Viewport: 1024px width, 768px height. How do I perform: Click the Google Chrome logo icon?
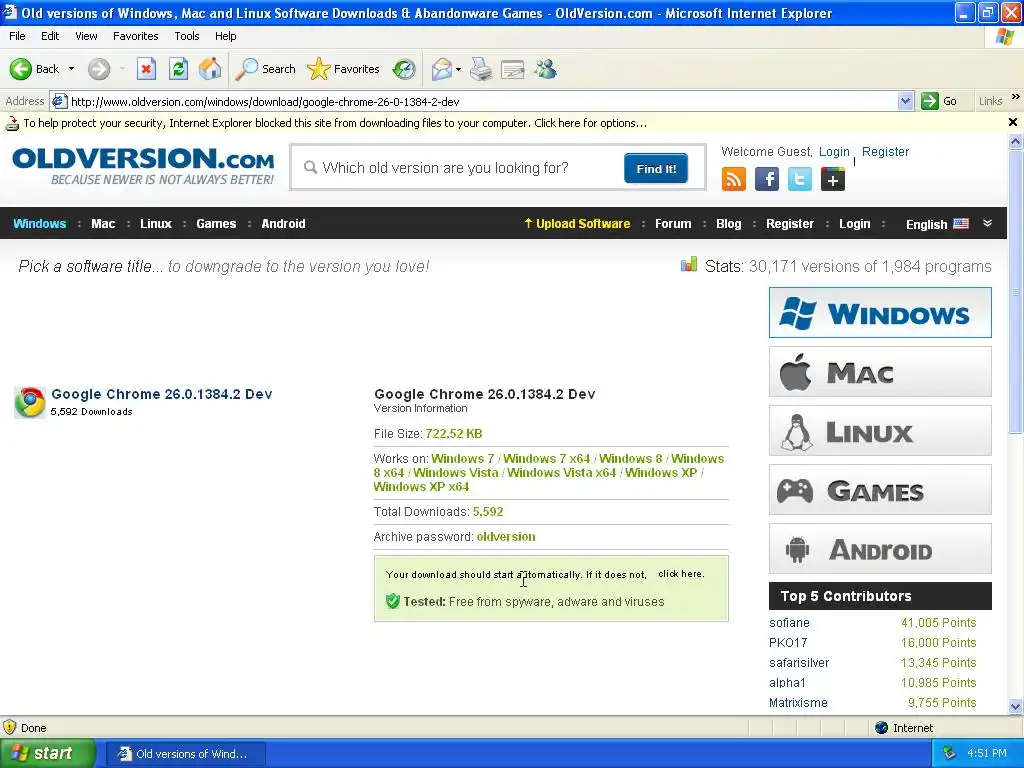(30, 402)
